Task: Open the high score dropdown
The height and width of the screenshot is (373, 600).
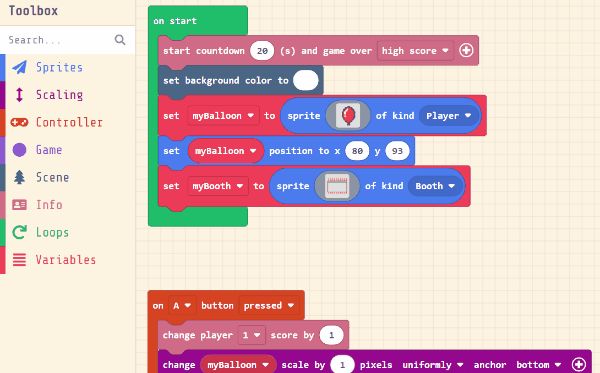Action: point(415,51)
